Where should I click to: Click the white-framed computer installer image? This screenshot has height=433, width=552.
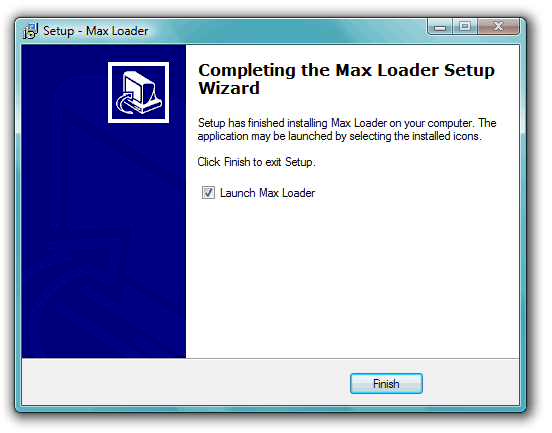138,93
